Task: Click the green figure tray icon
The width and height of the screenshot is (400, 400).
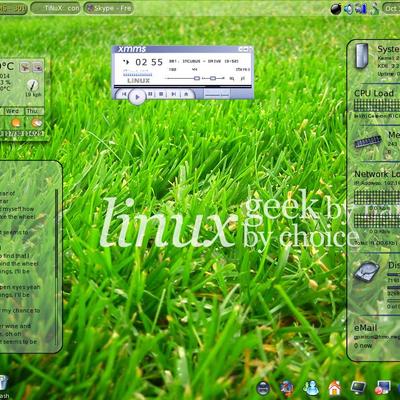Action: tap(375, 9)
